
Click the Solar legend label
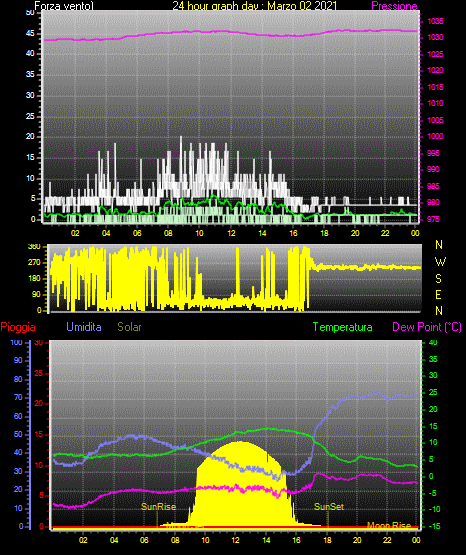click(x=129, y=327)
